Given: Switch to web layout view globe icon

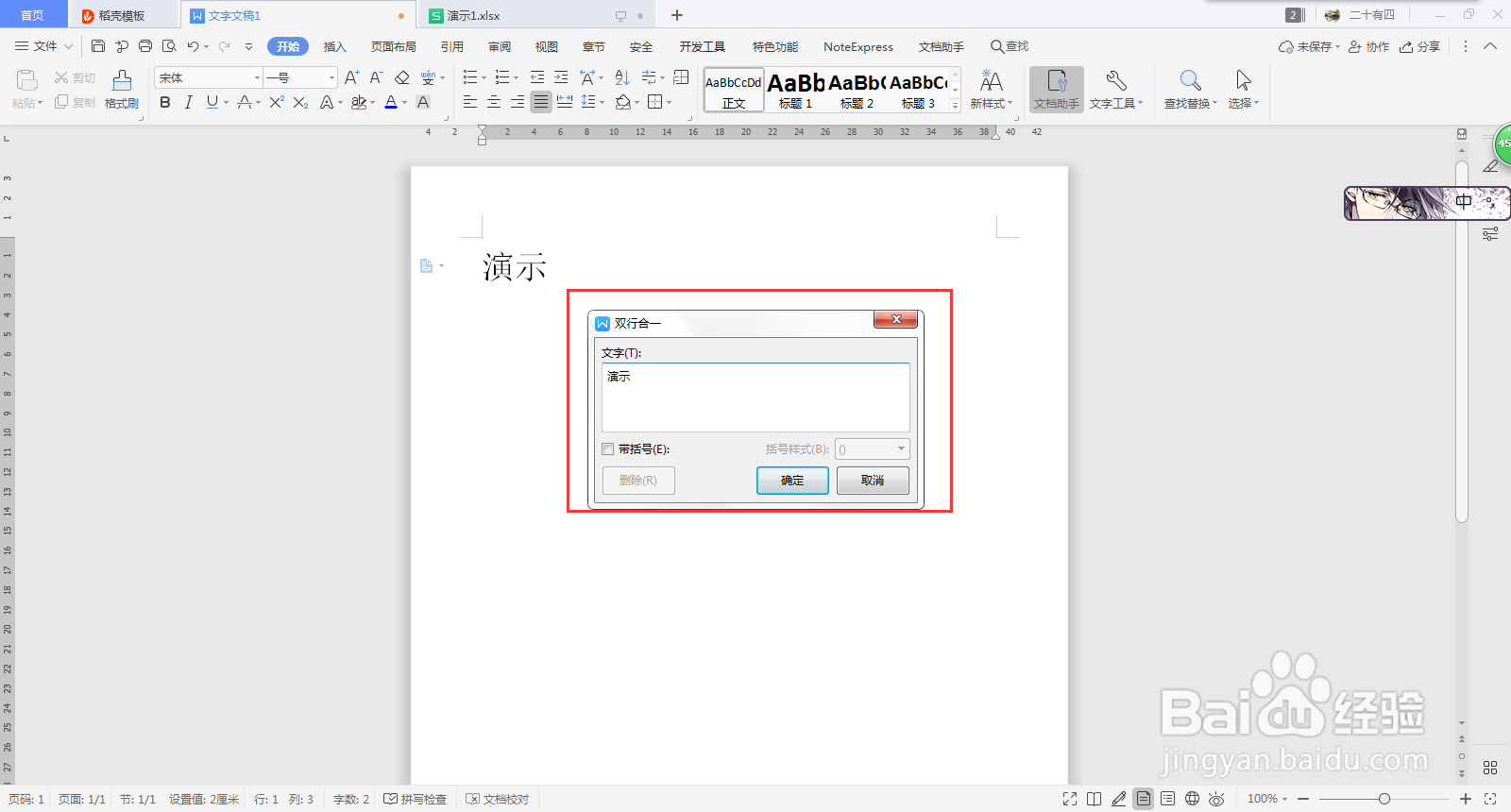Looking at the screenshot, I should [1193, 799].
